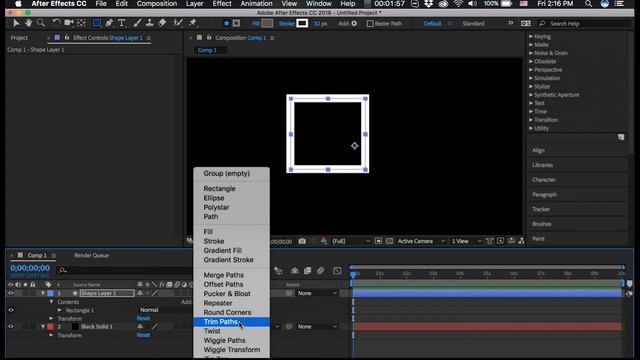Open the Active Camera view dropdown
The image size is (640, 360).
(421, 241)
